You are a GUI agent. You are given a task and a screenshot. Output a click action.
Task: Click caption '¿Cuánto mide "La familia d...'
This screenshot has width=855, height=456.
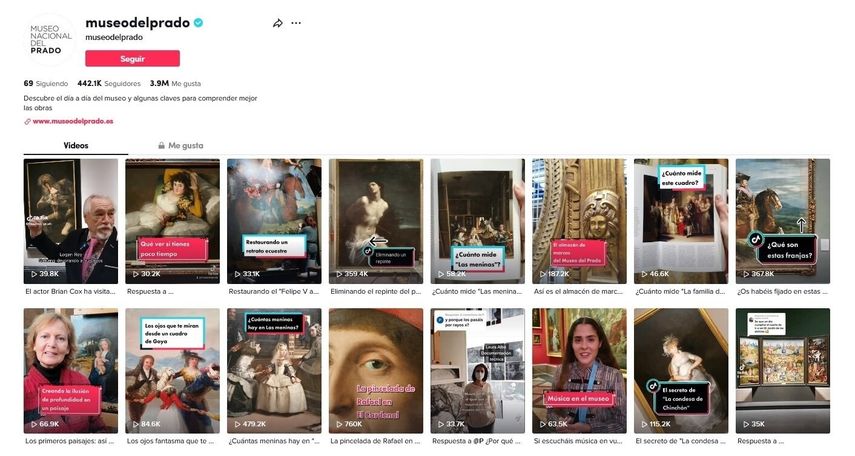coord(681,292)
